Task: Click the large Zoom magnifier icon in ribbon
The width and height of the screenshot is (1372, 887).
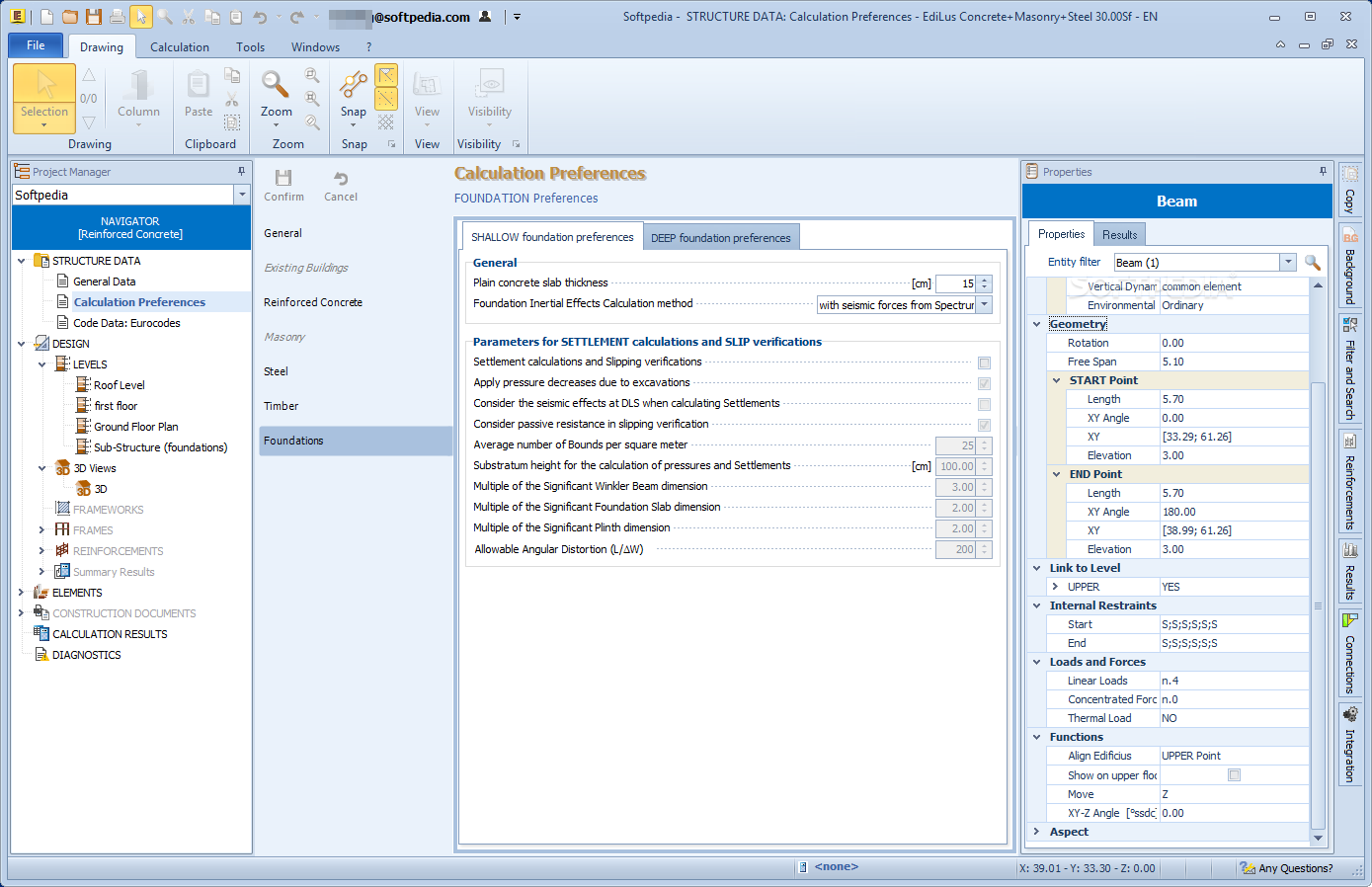Action: (275, 84)
